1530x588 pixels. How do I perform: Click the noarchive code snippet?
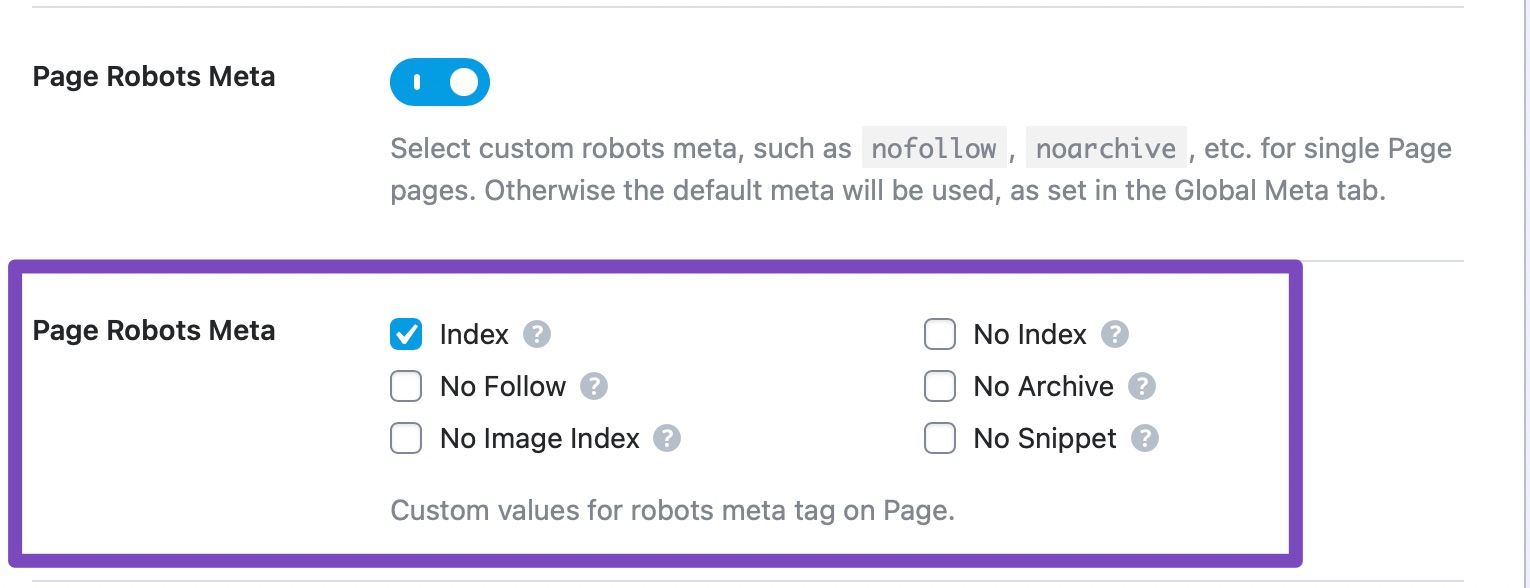pos(1105,148)
